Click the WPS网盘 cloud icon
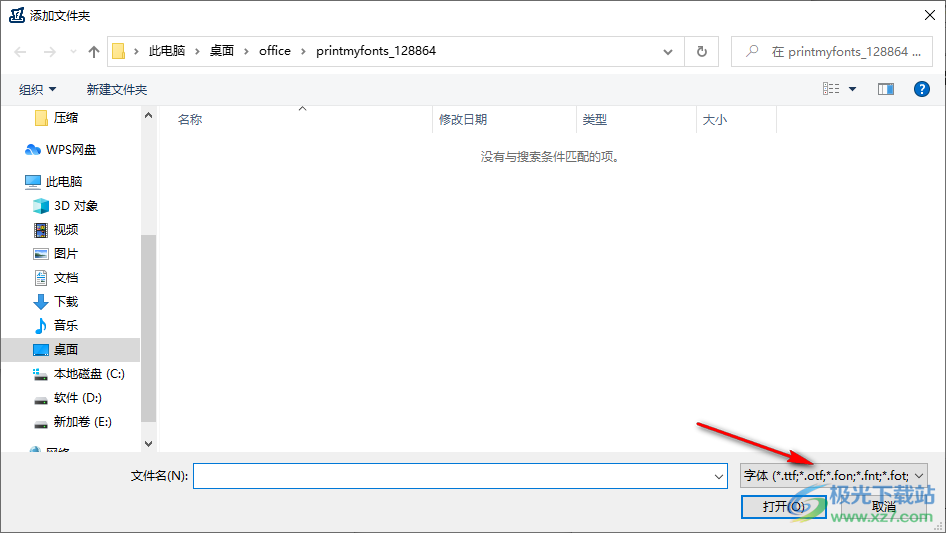This screenshot has width=946, height=533. 33,150
